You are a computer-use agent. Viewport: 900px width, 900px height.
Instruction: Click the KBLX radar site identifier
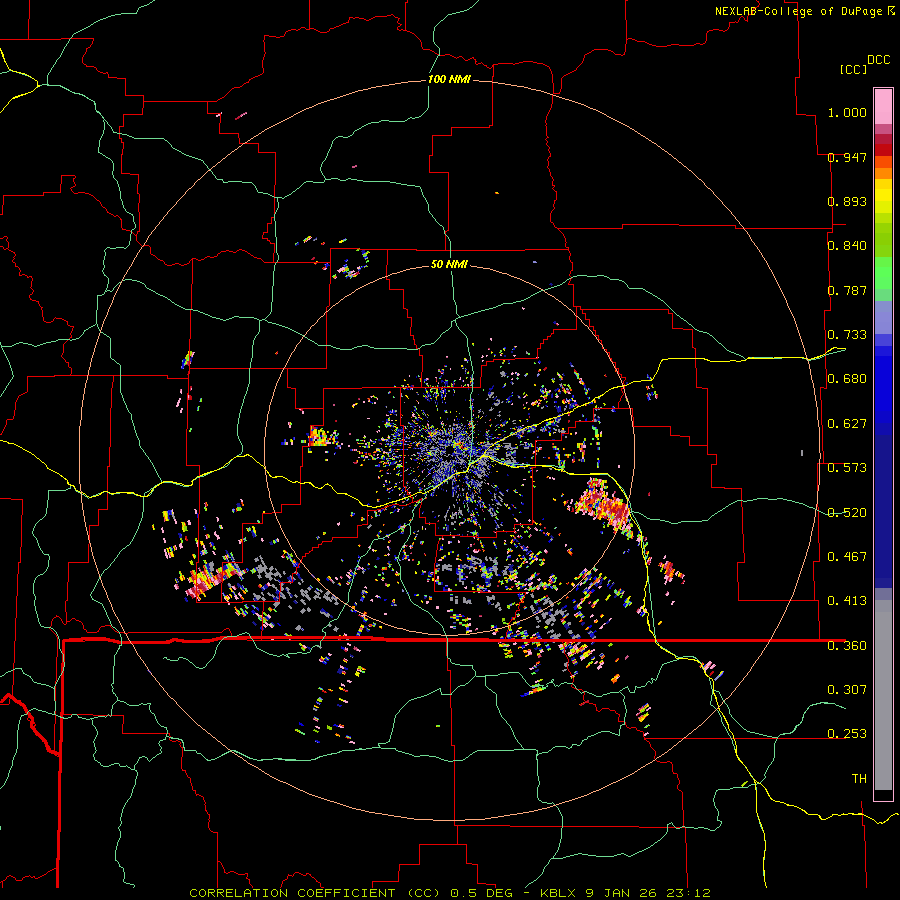pos(559,893)
